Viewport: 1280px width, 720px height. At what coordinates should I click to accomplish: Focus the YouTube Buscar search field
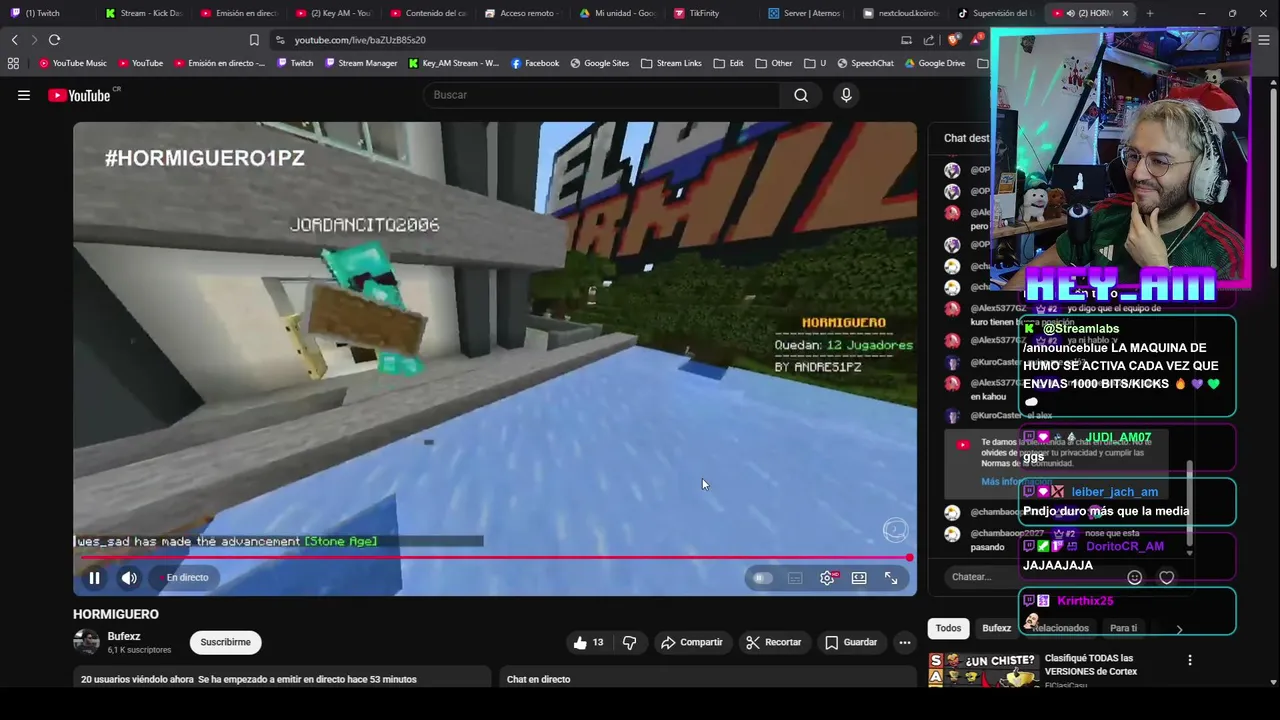click(x=601, y=95)
